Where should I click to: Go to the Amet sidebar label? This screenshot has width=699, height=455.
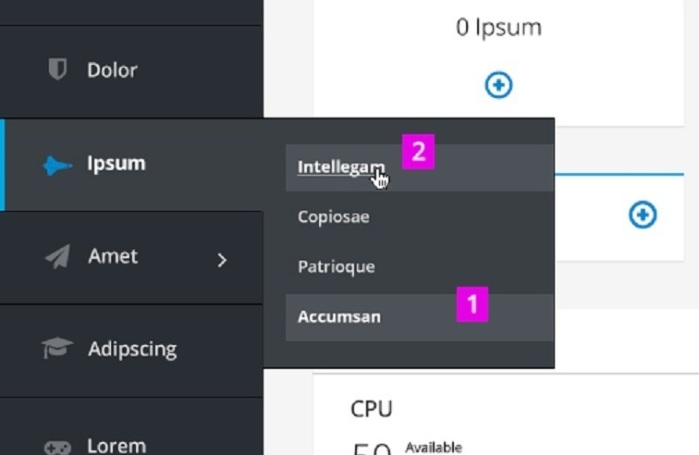(x=113, y=256)
